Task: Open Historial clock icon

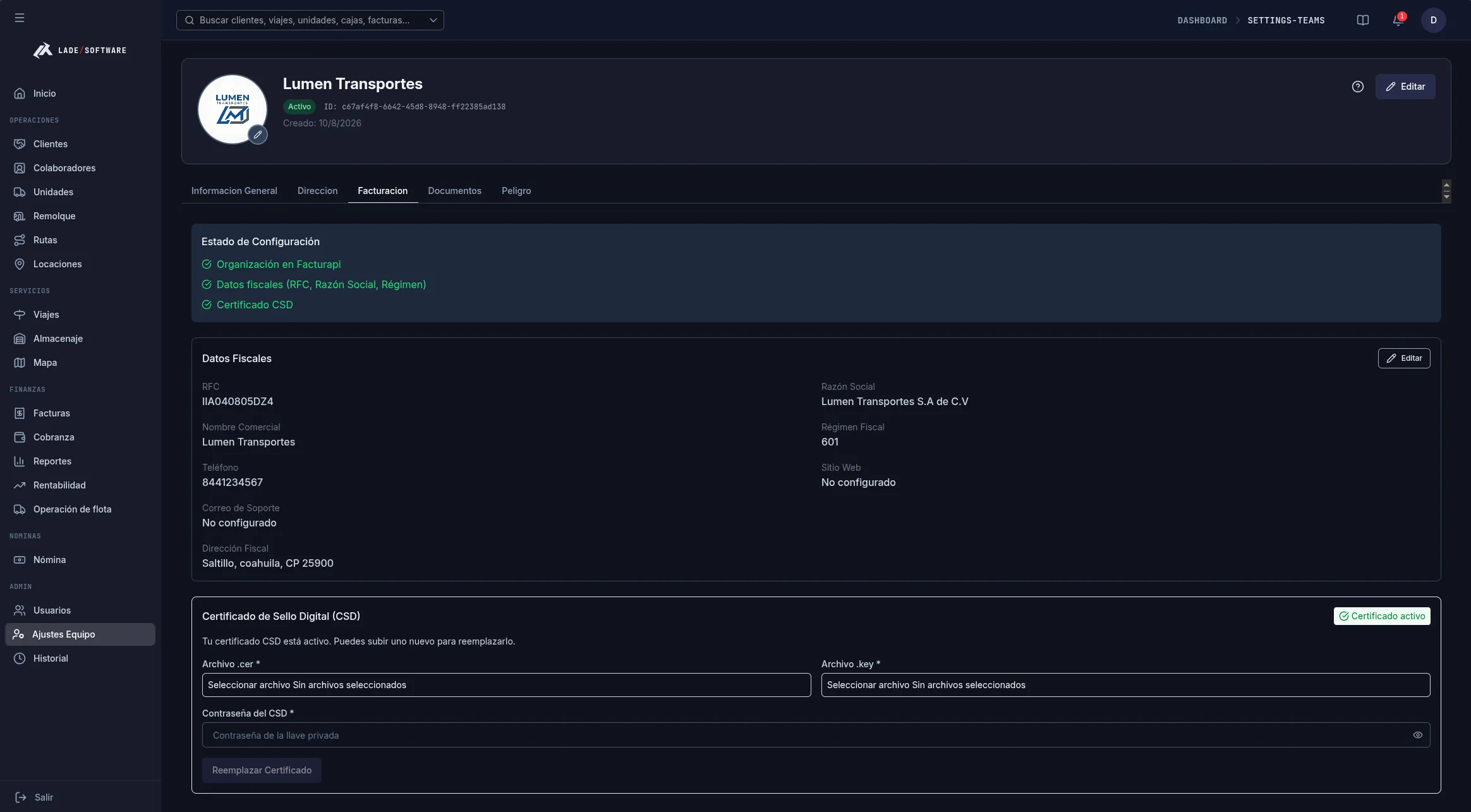Action: click(x=20, y=658)
